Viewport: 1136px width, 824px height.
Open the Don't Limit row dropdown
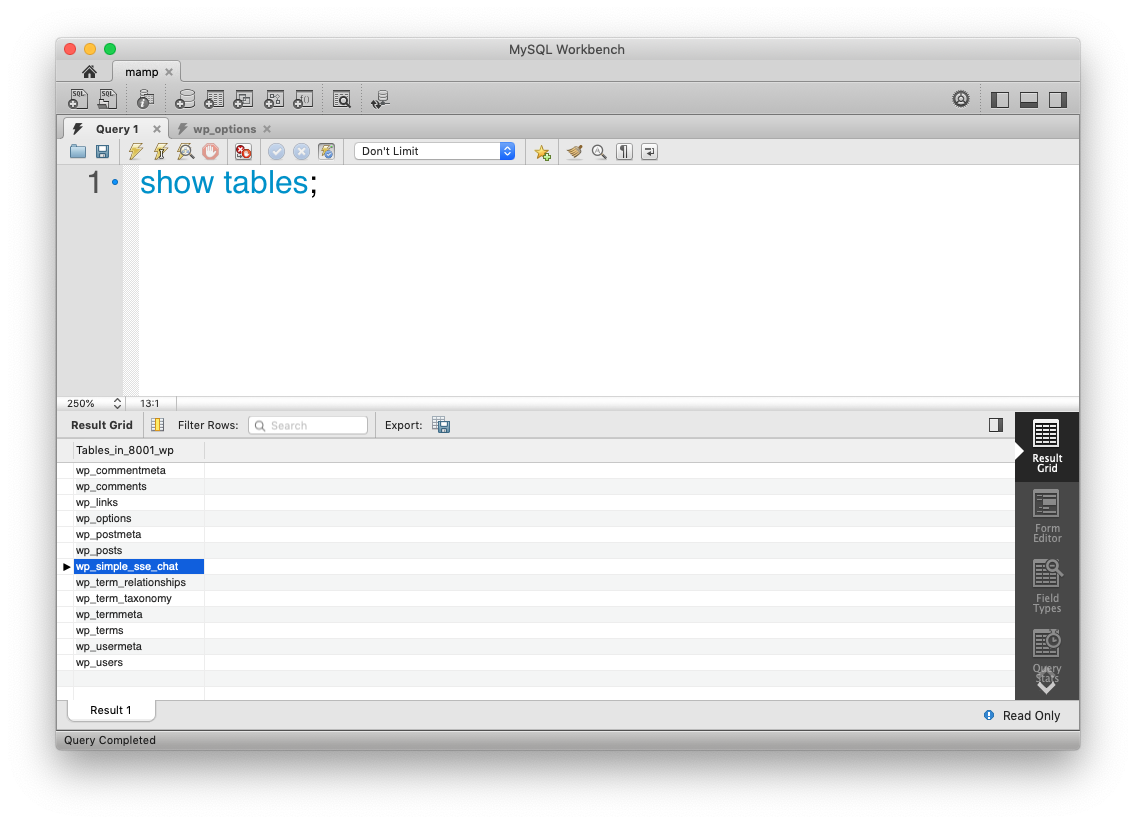pos(435,150)
